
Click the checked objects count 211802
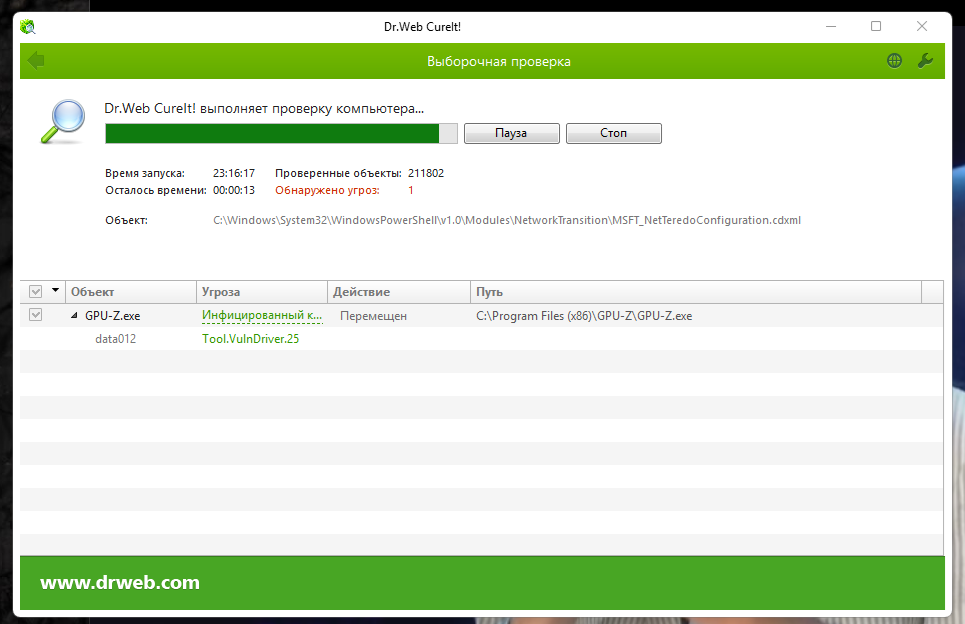tap(426, 173)
